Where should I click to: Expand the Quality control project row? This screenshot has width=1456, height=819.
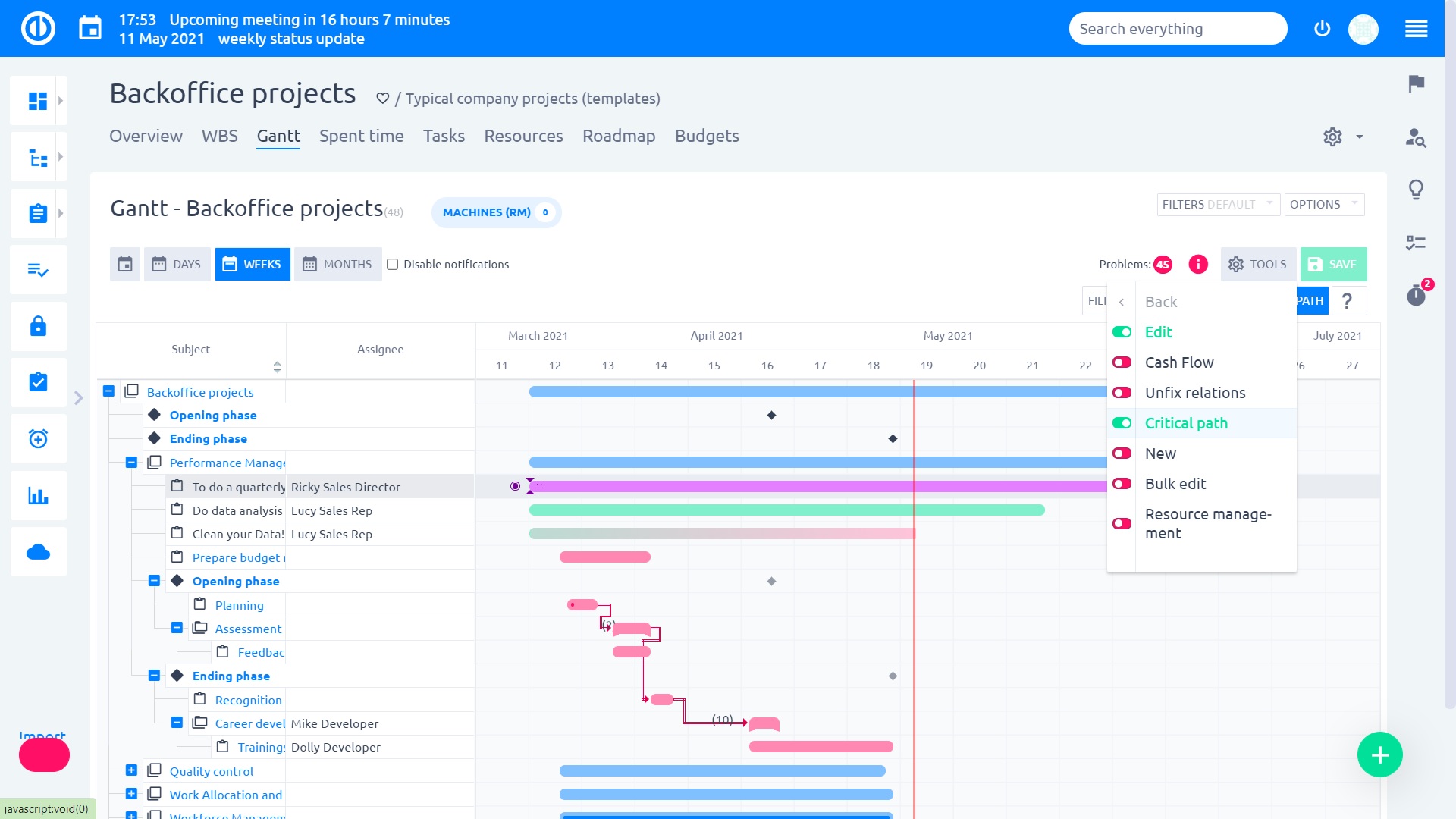point(131,770)
